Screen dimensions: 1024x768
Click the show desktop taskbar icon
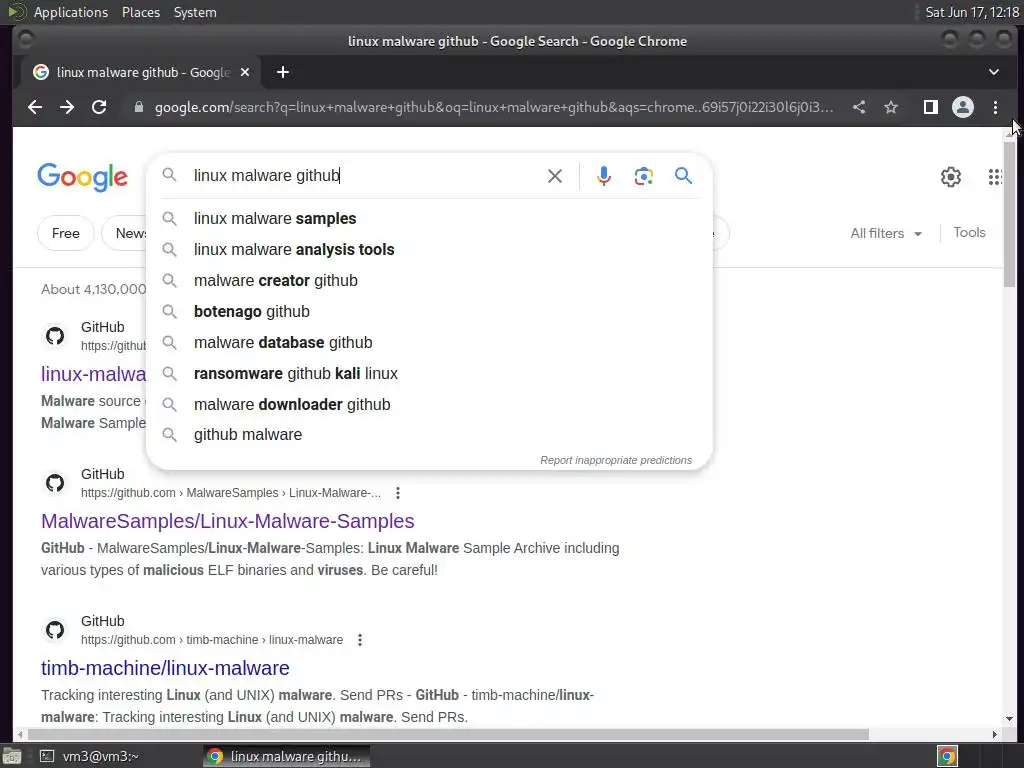pos(12,756)
